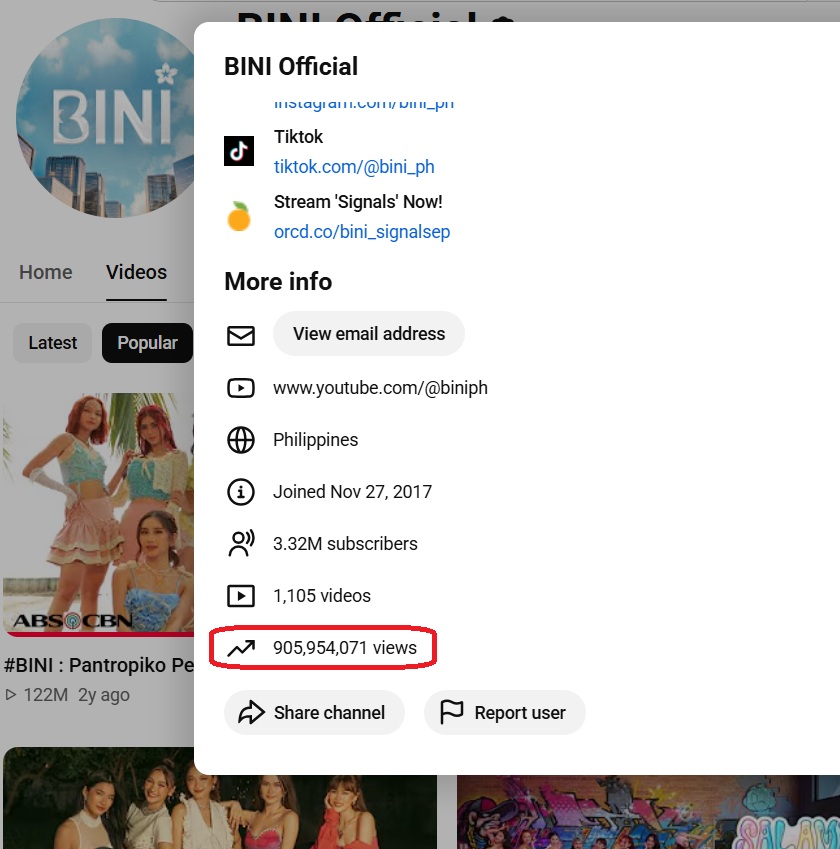
Task: Open the Pantropiko video thumbnail
Action: pos(99,515)
